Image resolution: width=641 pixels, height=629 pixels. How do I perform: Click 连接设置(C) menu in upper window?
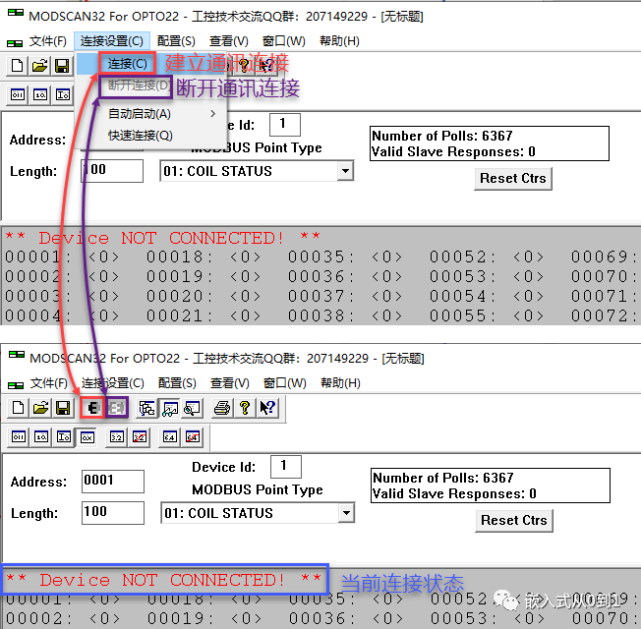tap(112, 41)
